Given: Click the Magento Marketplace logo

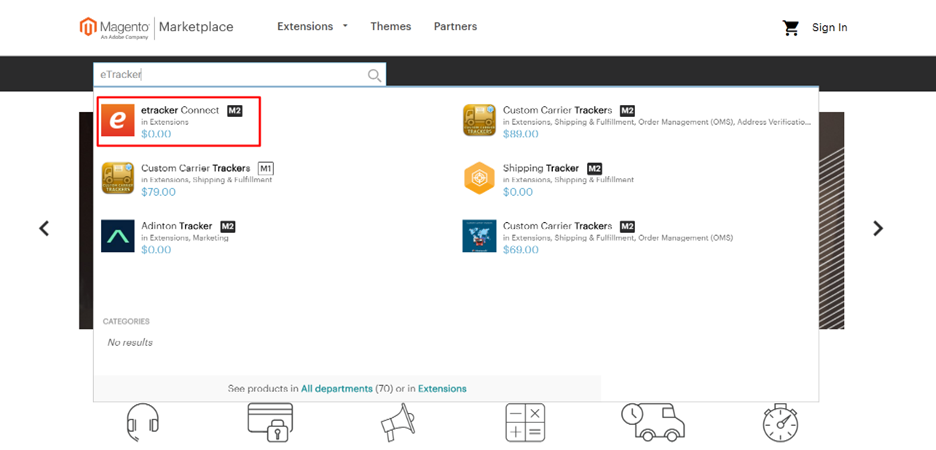Looking at the screenshot, I should coord(156,27).
